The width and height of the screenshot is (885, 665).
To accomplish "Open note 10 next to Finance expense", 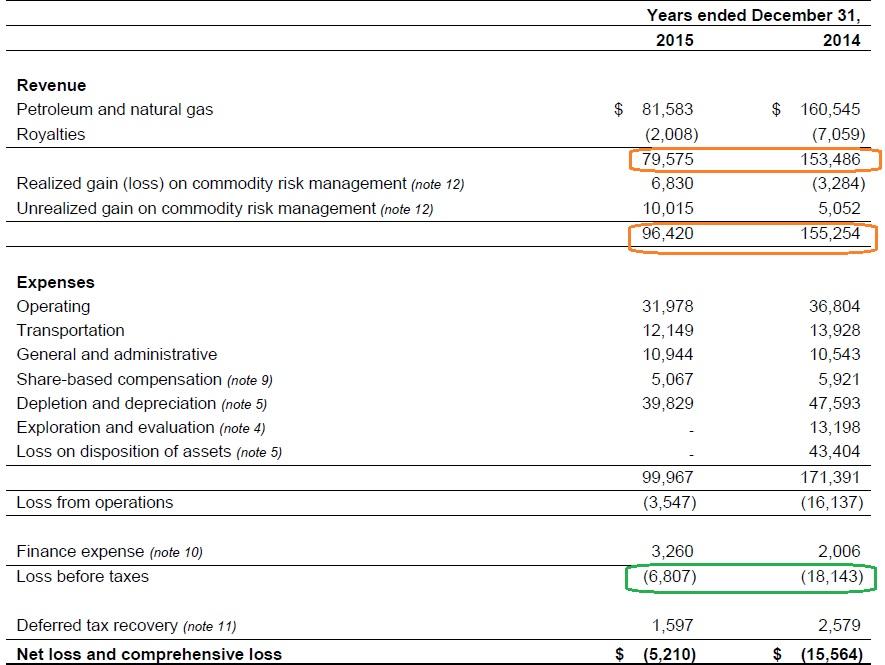I will (176, 552).
